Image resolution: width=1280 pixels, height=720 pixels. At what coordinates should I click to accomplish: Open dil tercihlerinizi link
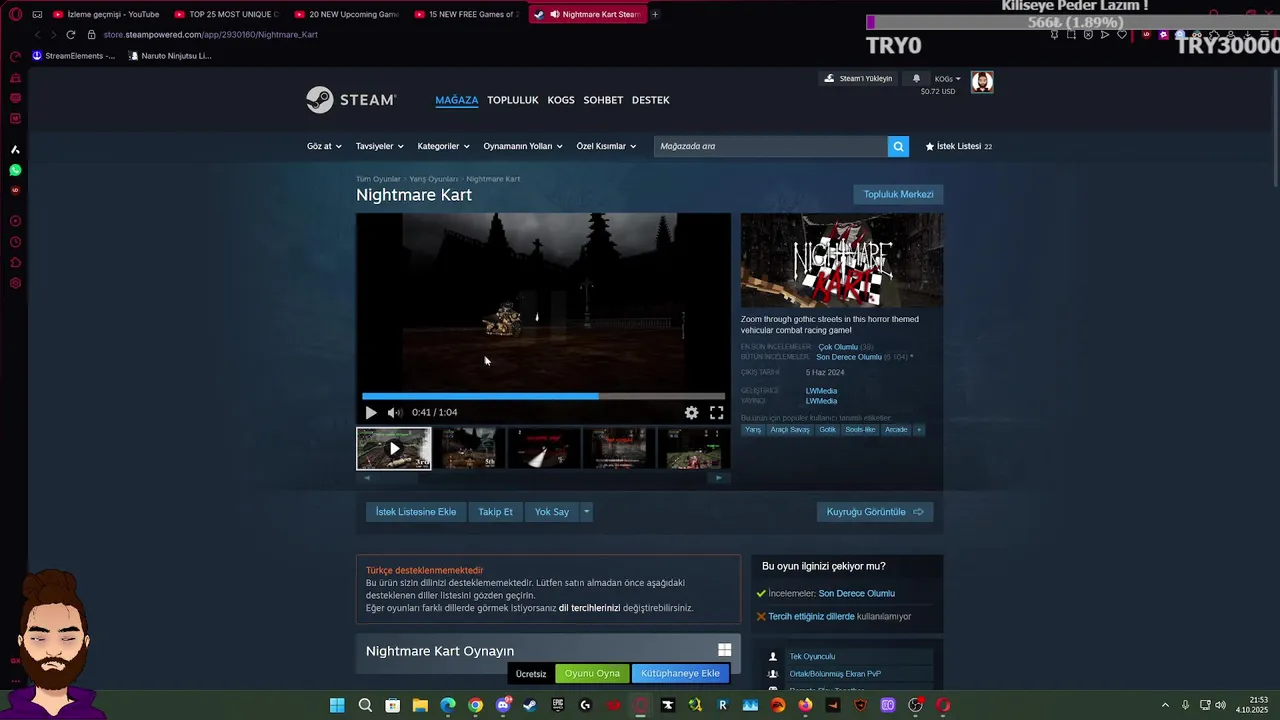(589, 608)
